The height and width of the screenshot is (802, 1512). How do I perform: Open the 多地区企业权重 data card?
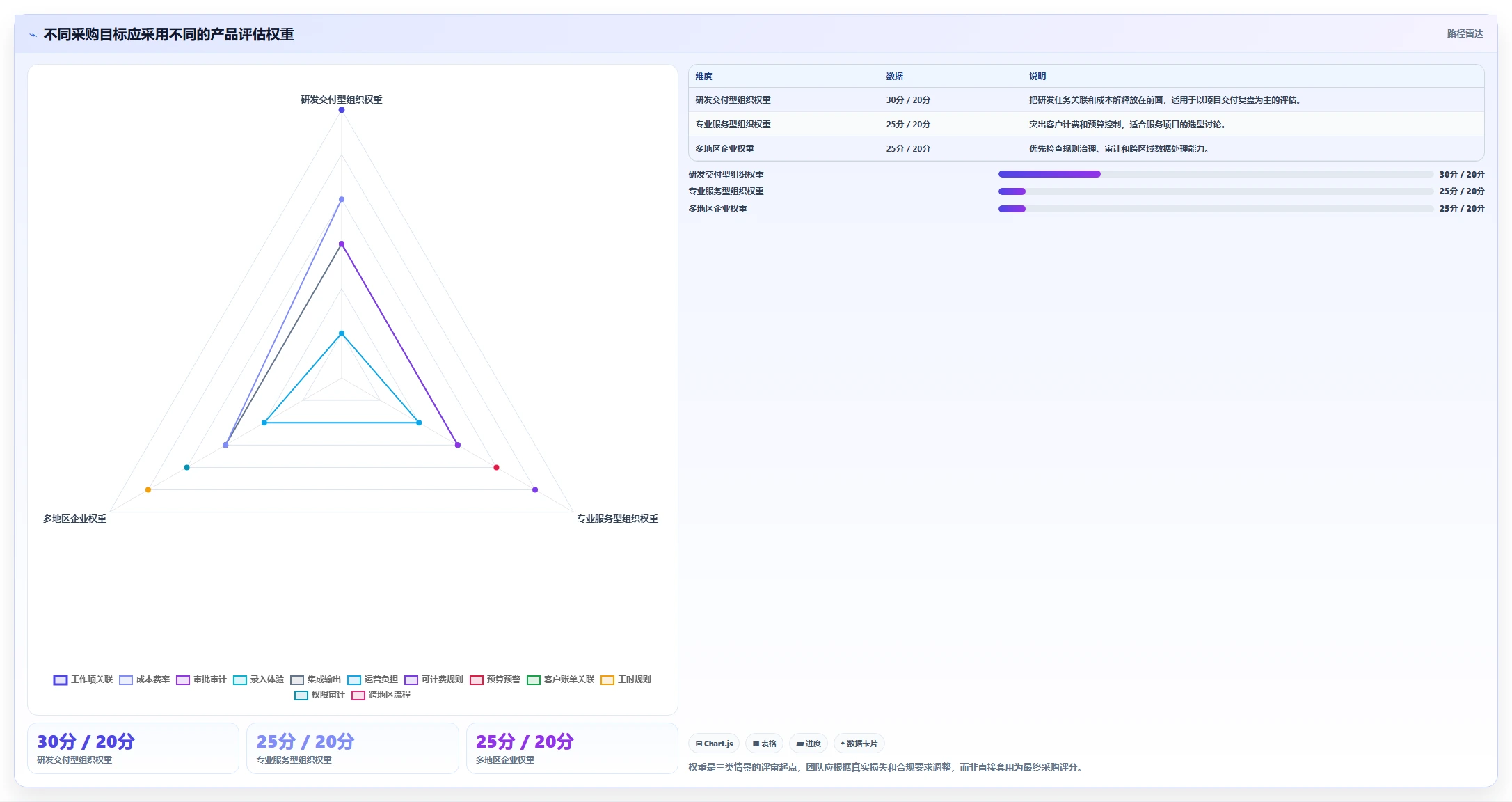(x=572, y=748)
